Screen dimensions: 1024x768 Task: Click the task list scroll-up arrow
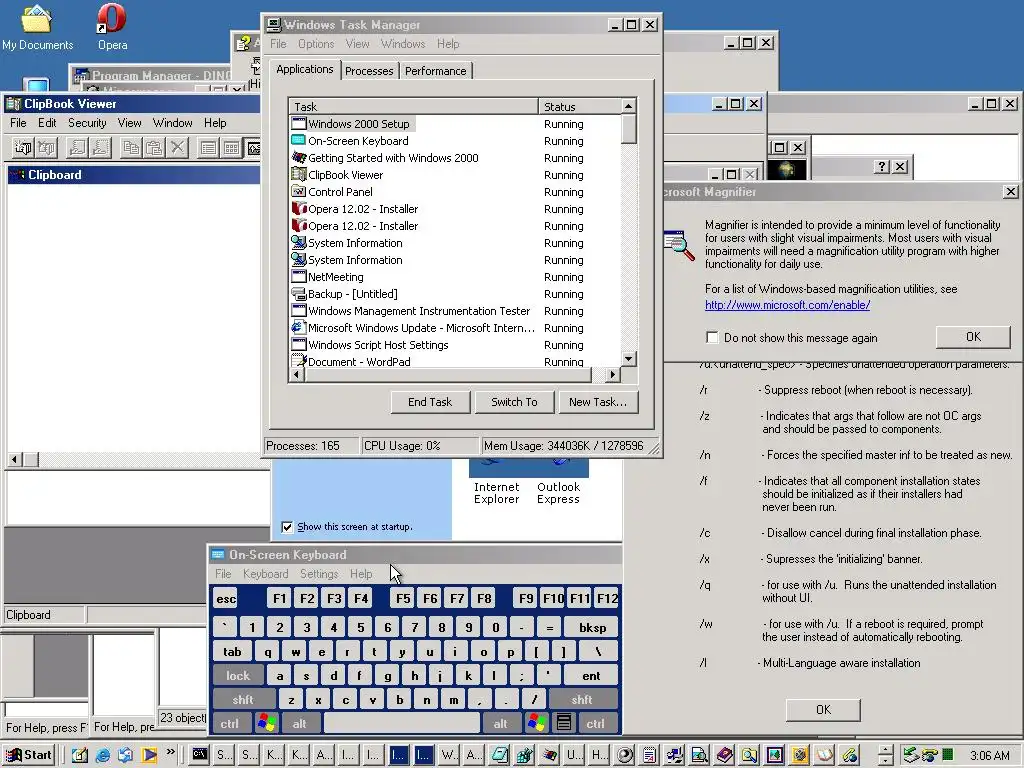[x=628, y=106]
